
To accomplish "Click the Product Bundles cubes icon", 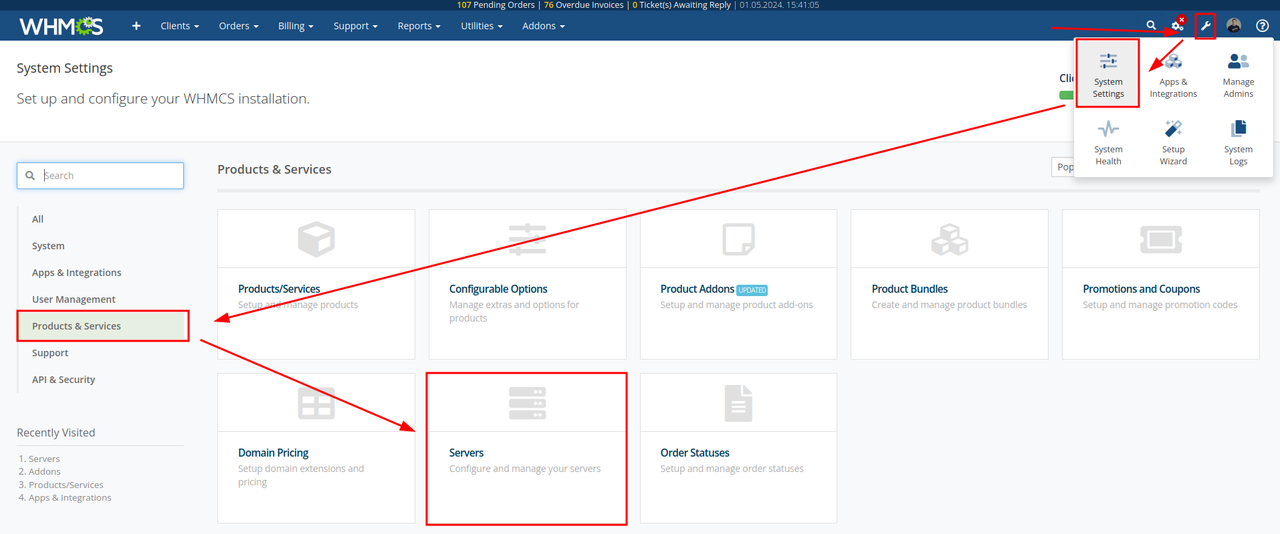I will coord(949,239).
